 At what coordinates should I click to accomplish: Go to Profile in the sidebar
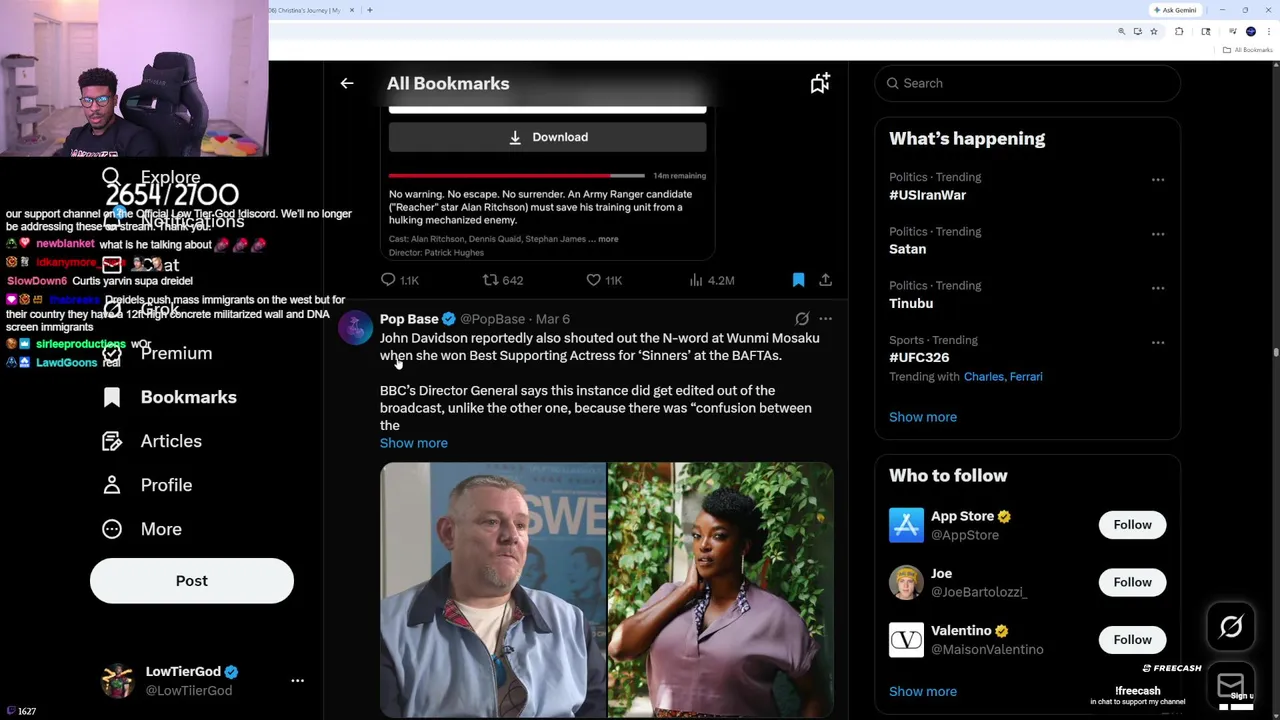pos(148,485)
